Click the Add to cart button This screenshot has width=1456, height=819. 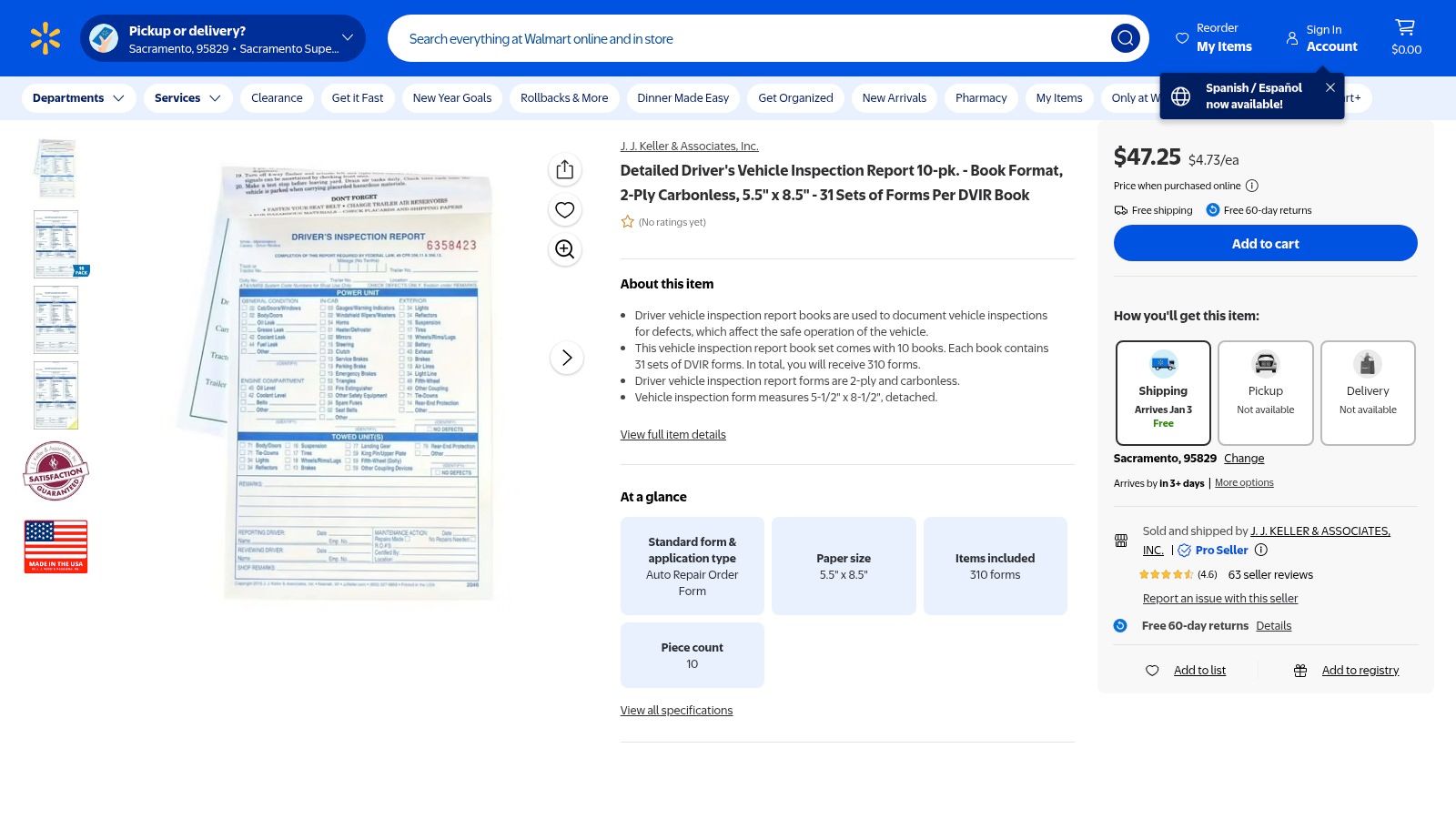pos(1265,243)
